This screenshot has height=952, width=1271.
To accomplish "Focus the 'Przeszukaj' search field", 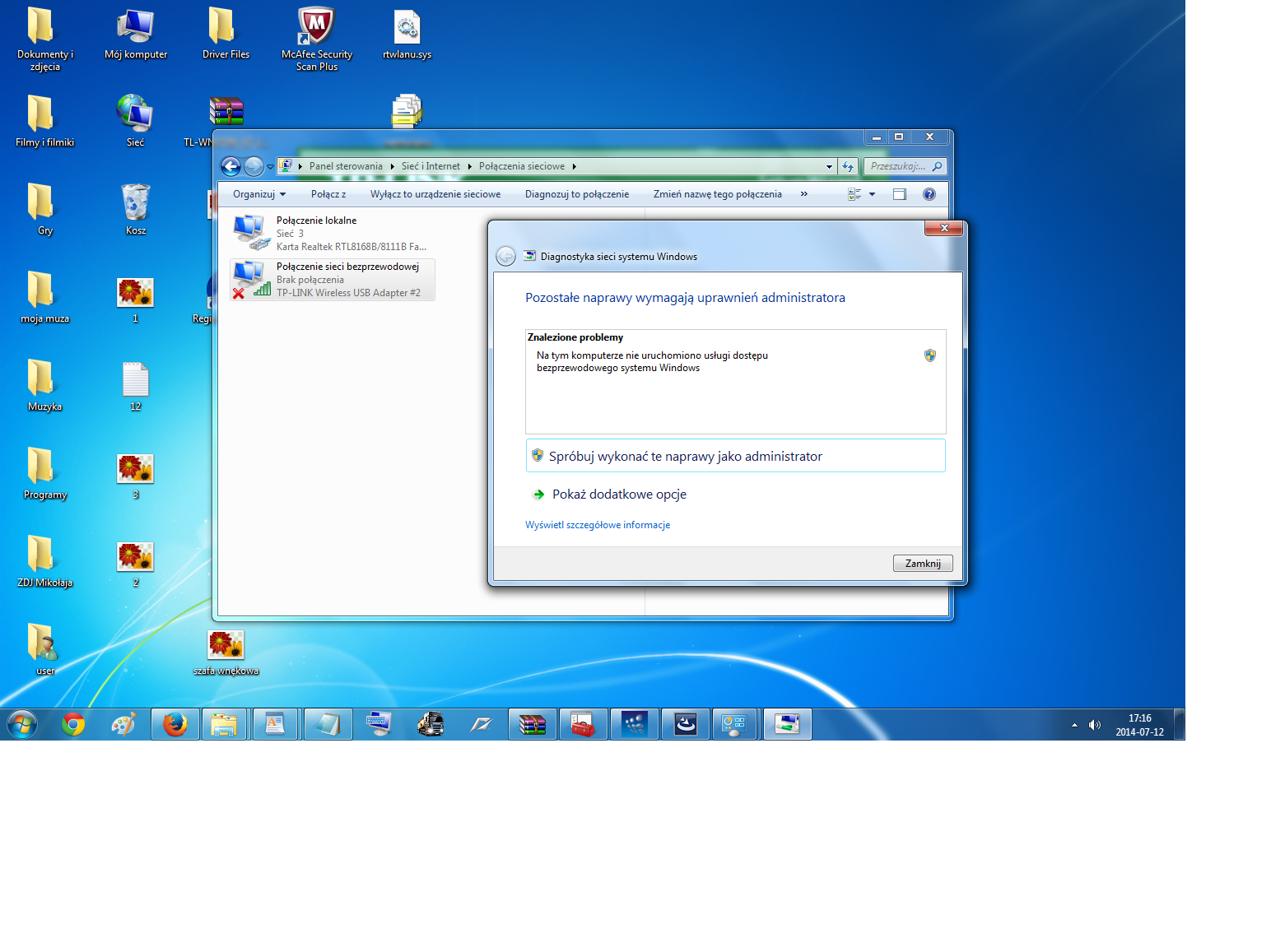I will pyautogui.click(x=904, y=166).
